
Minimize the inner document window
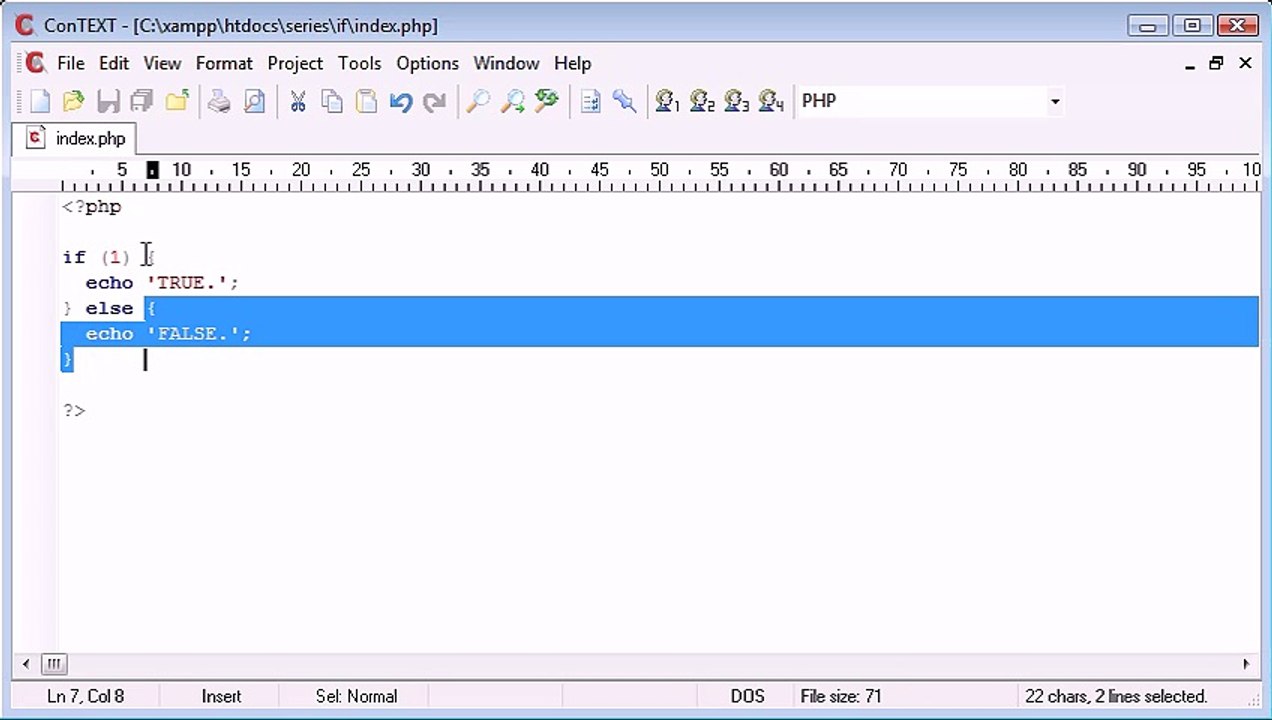point(1190,63)
